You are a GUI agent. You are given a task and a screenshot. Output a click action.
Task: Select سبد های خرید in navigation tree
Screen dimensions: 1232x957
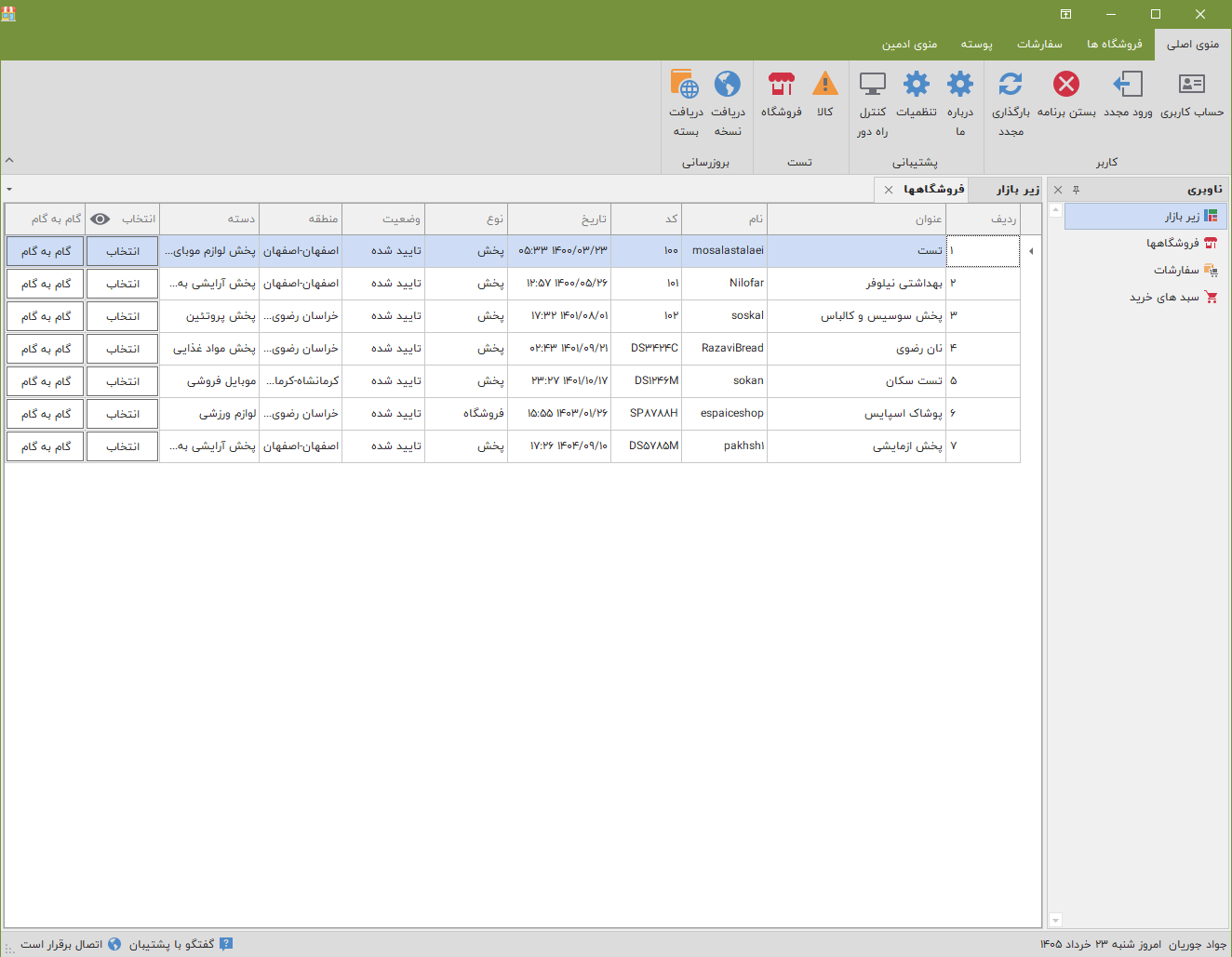click(x=1146, y=298)
